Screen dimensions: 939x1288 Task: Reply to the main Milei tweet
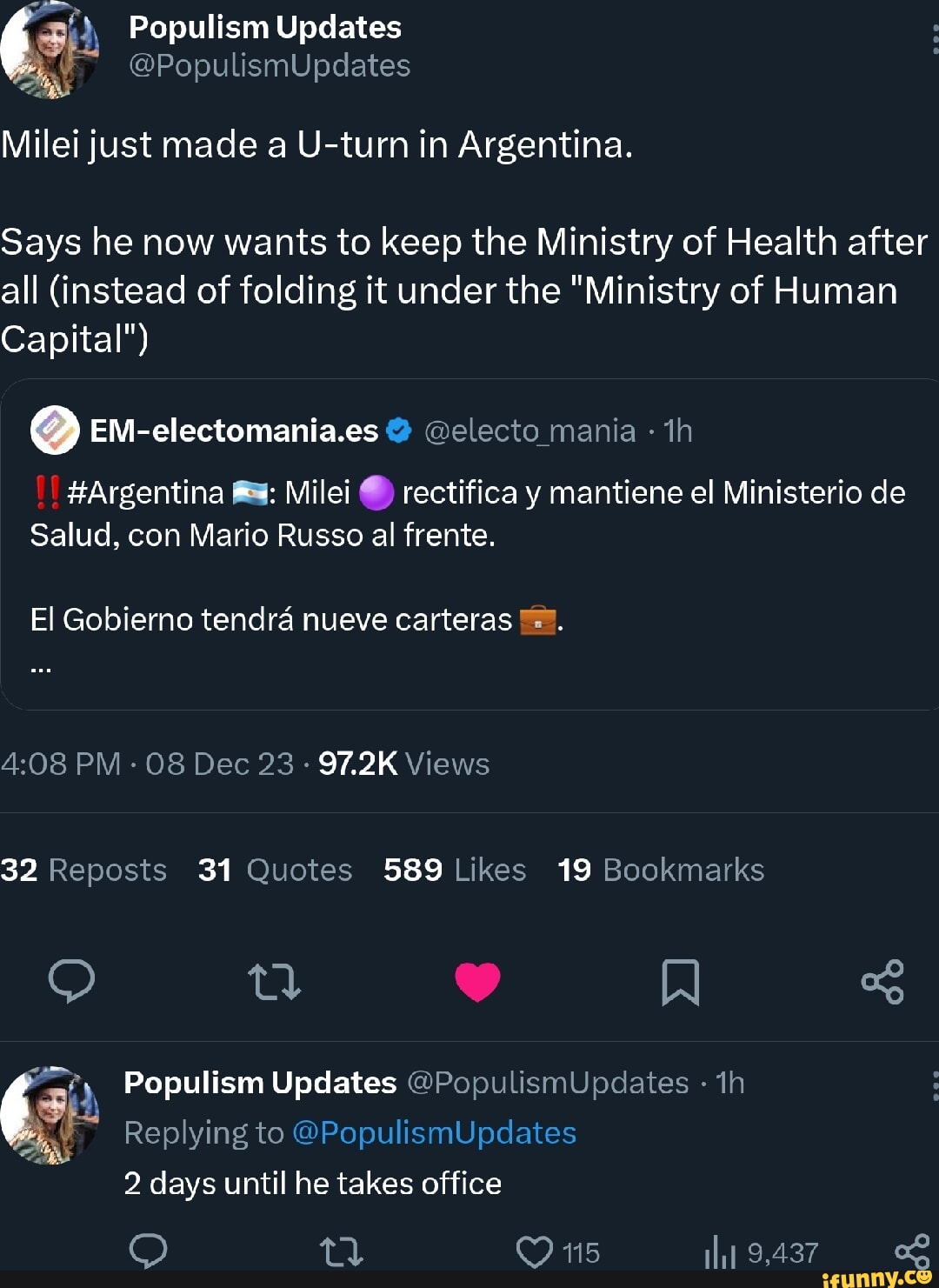coord(71,981)
